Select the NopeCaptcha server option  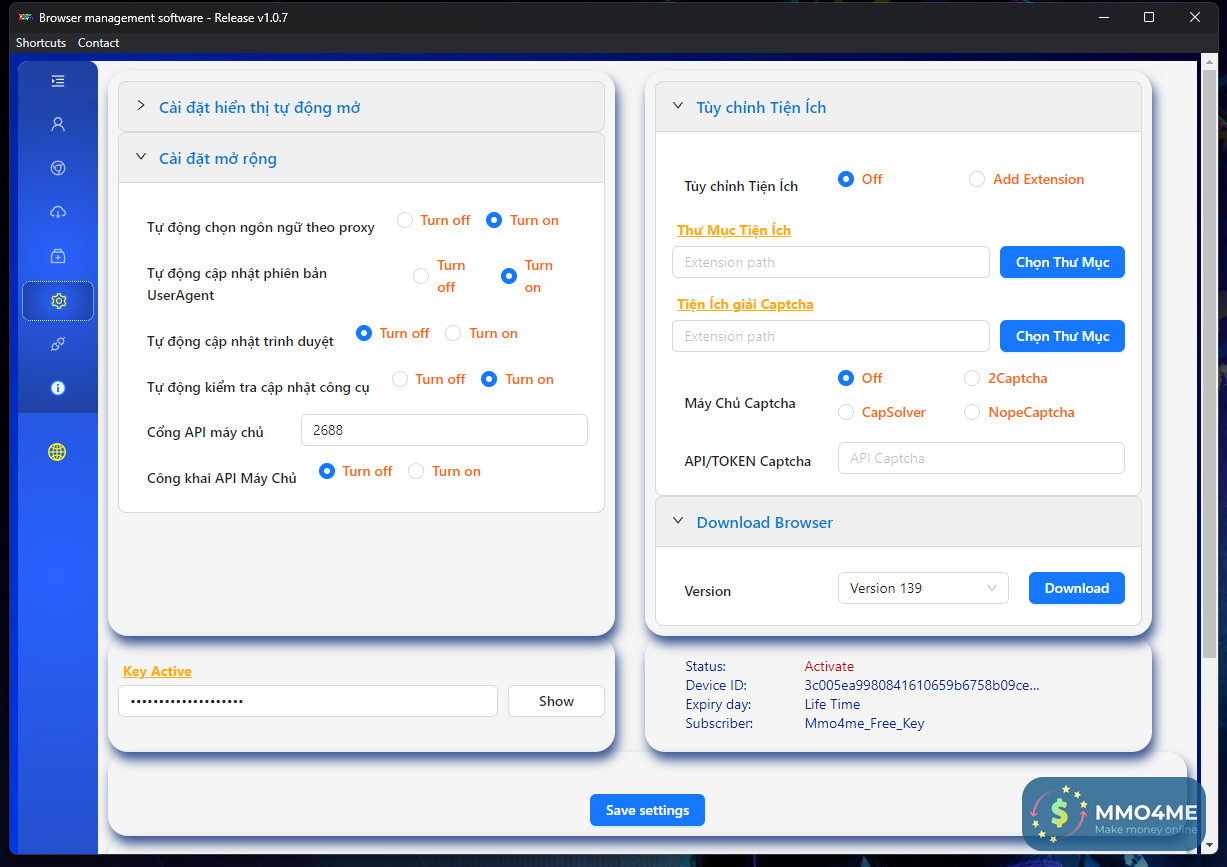[972, 412]
